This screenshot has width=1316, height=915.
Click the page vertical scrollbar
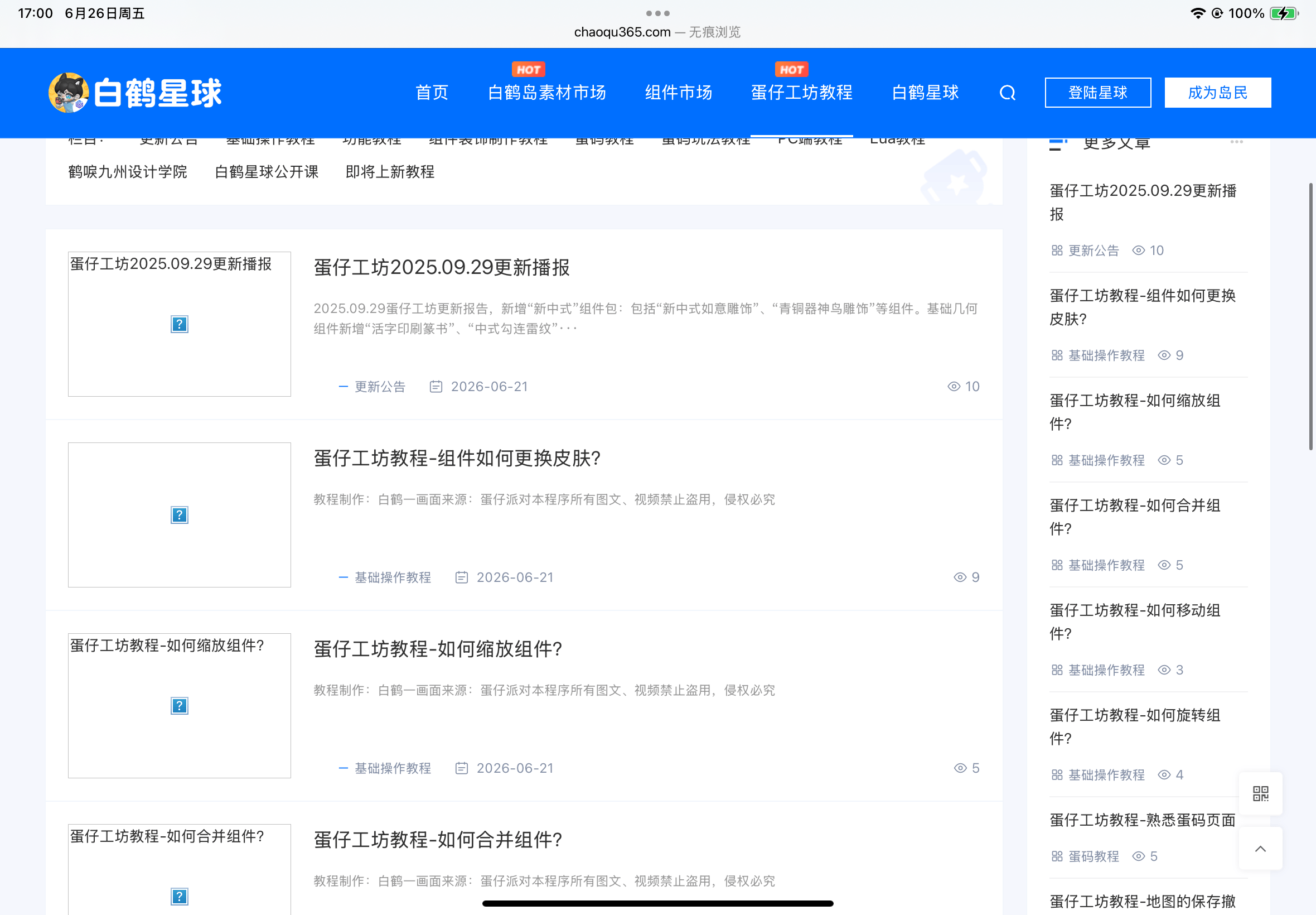(x=1310, y=316)
